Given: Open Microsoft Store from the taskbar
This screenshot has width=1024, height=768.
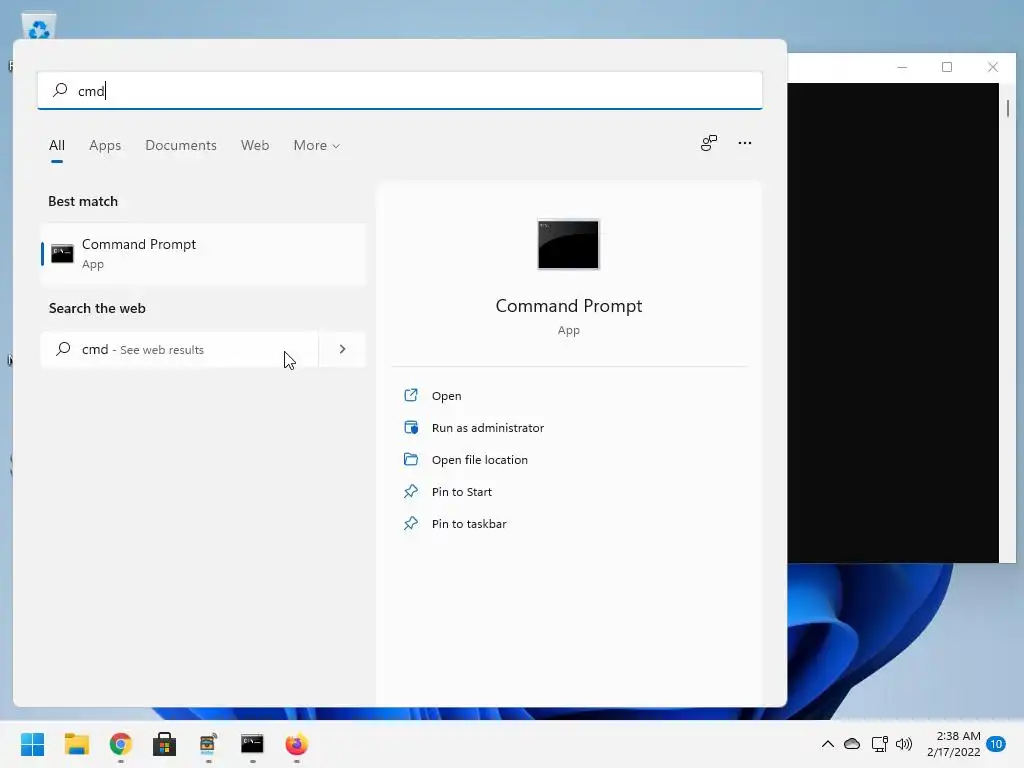Looking at the screenshot, I should 165,744.
